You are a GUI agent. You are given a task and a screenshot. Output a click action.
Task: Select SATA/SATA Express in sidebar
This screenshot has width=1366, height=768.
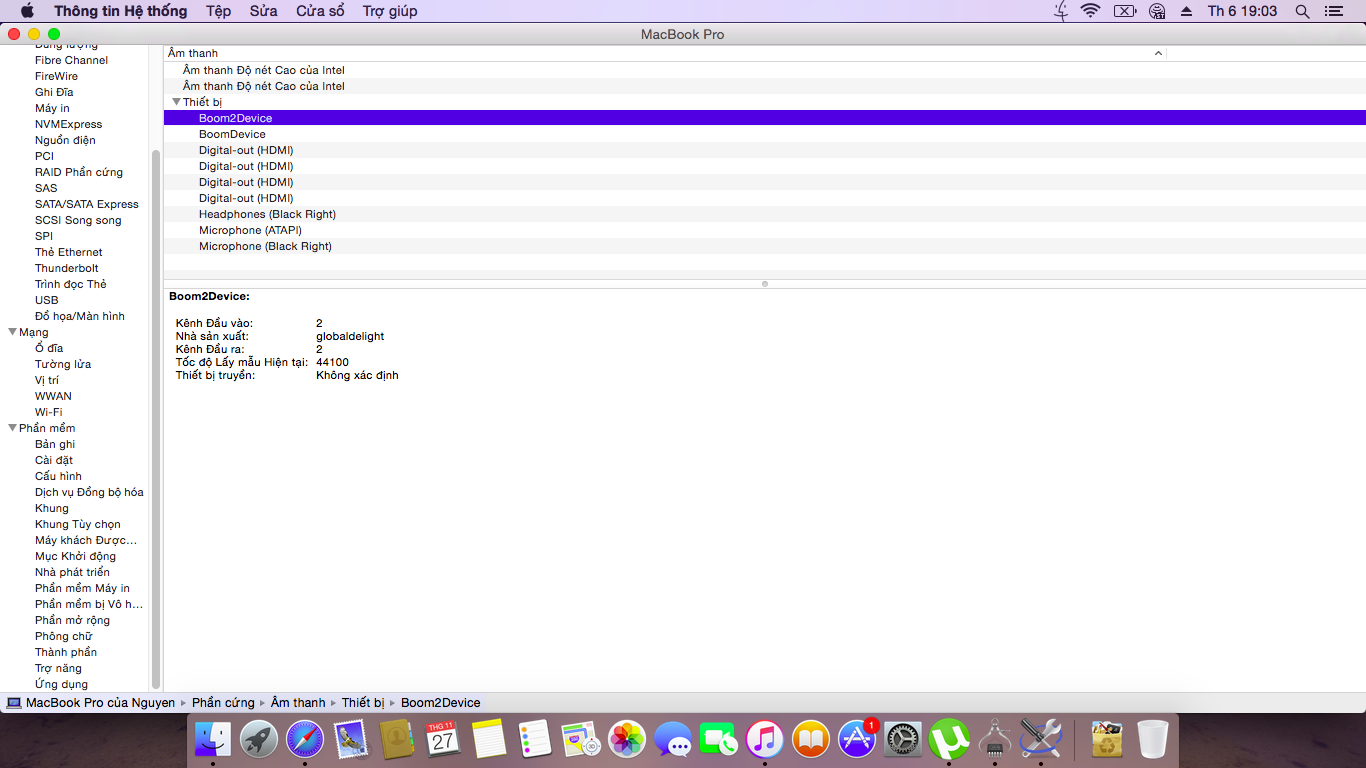[87, 204]
